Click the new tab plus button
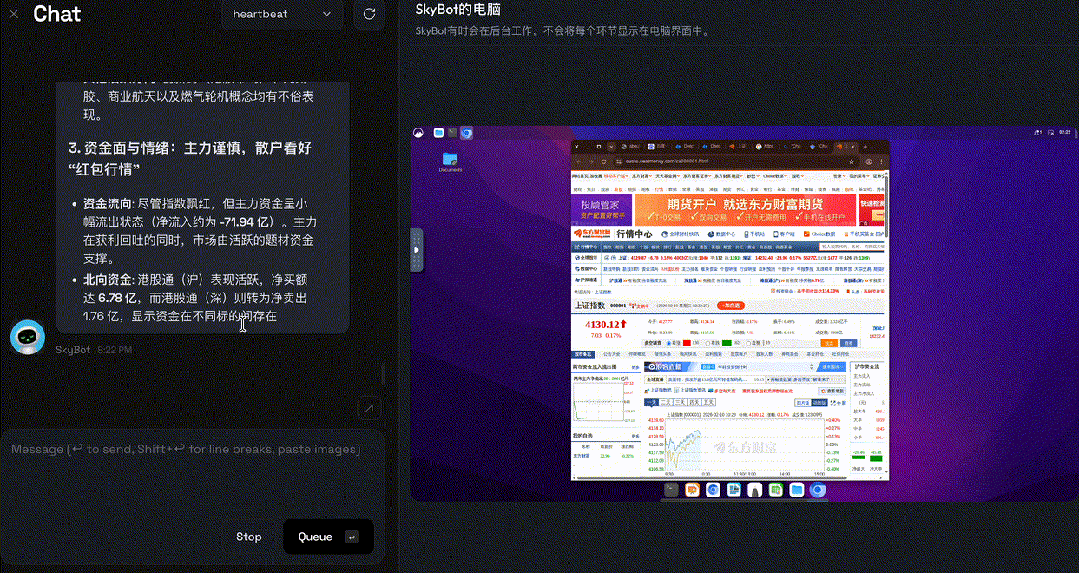This screenshot has height=573, width=1079. click(x=865, y=146)
